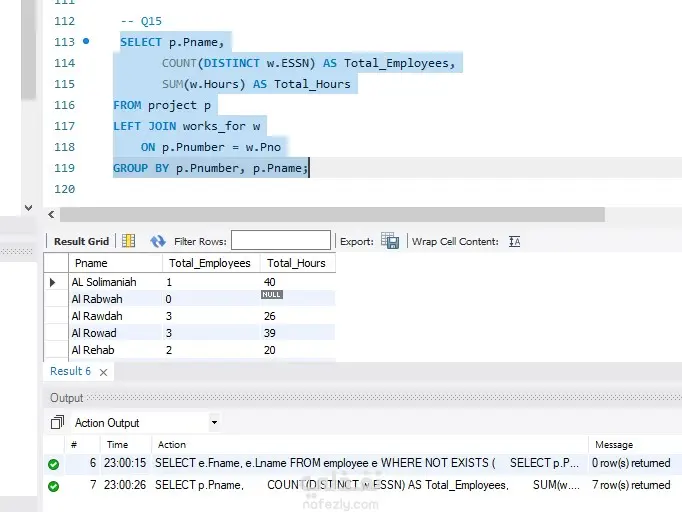Export recordset to external file

(390, 241)
